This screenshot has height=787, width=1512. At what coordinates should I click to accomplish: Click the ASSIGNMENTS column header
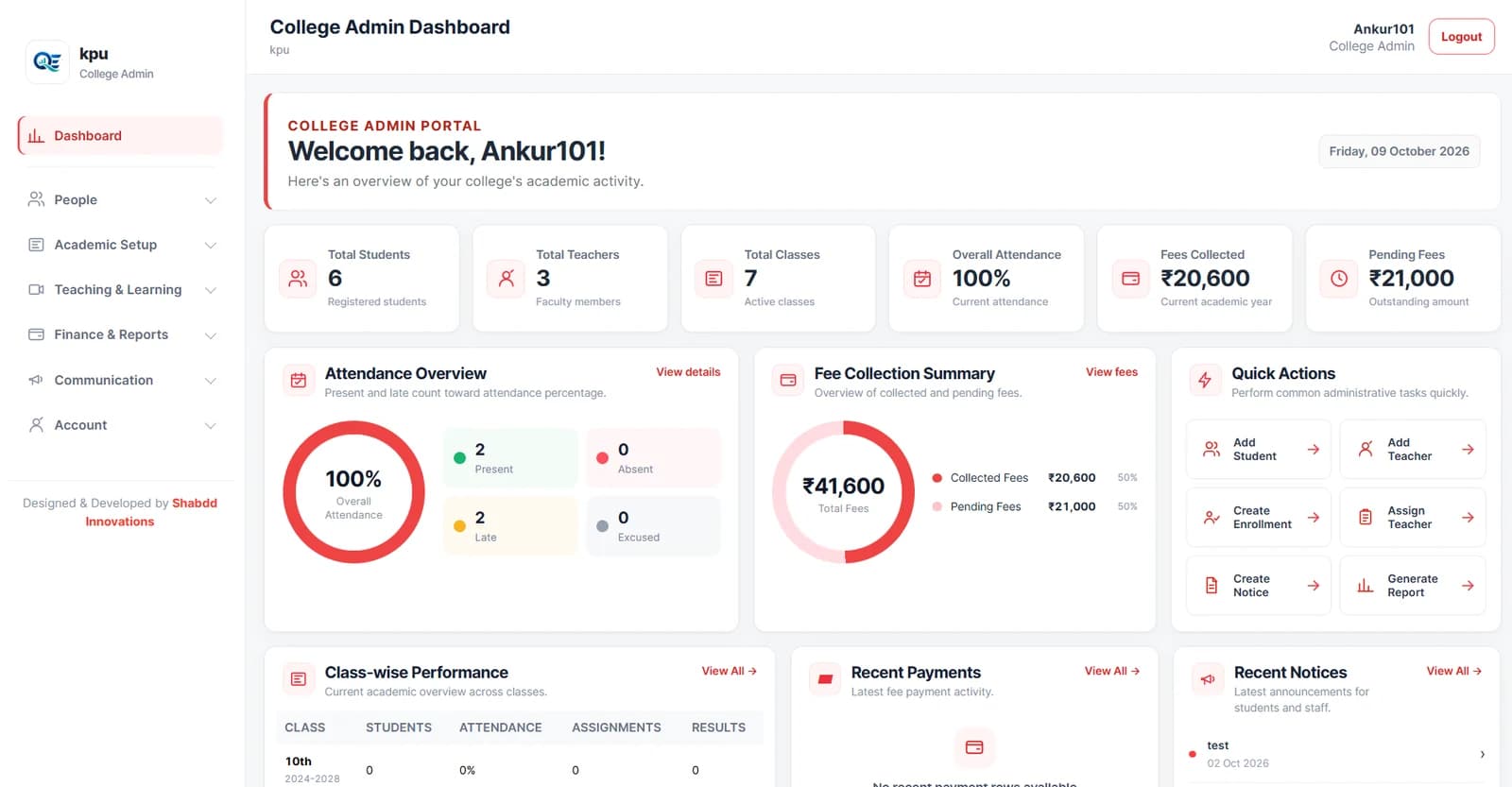click(x=616, y=727)
